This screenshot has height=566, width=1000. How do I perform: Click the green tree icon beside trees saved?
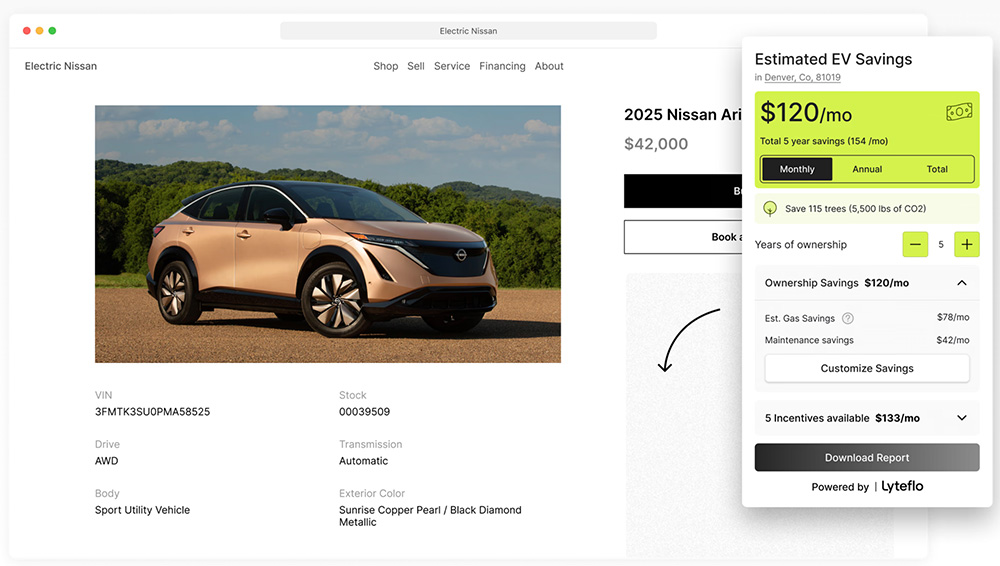[770, 209]
